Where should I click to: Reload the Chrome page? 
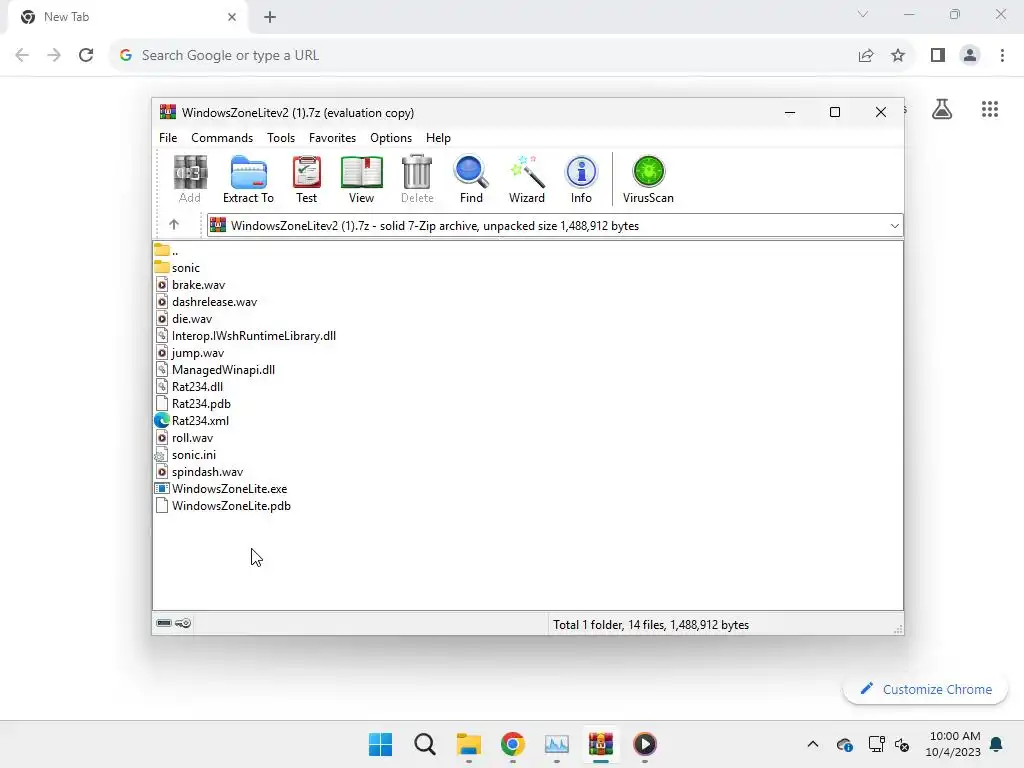point(86,55)
